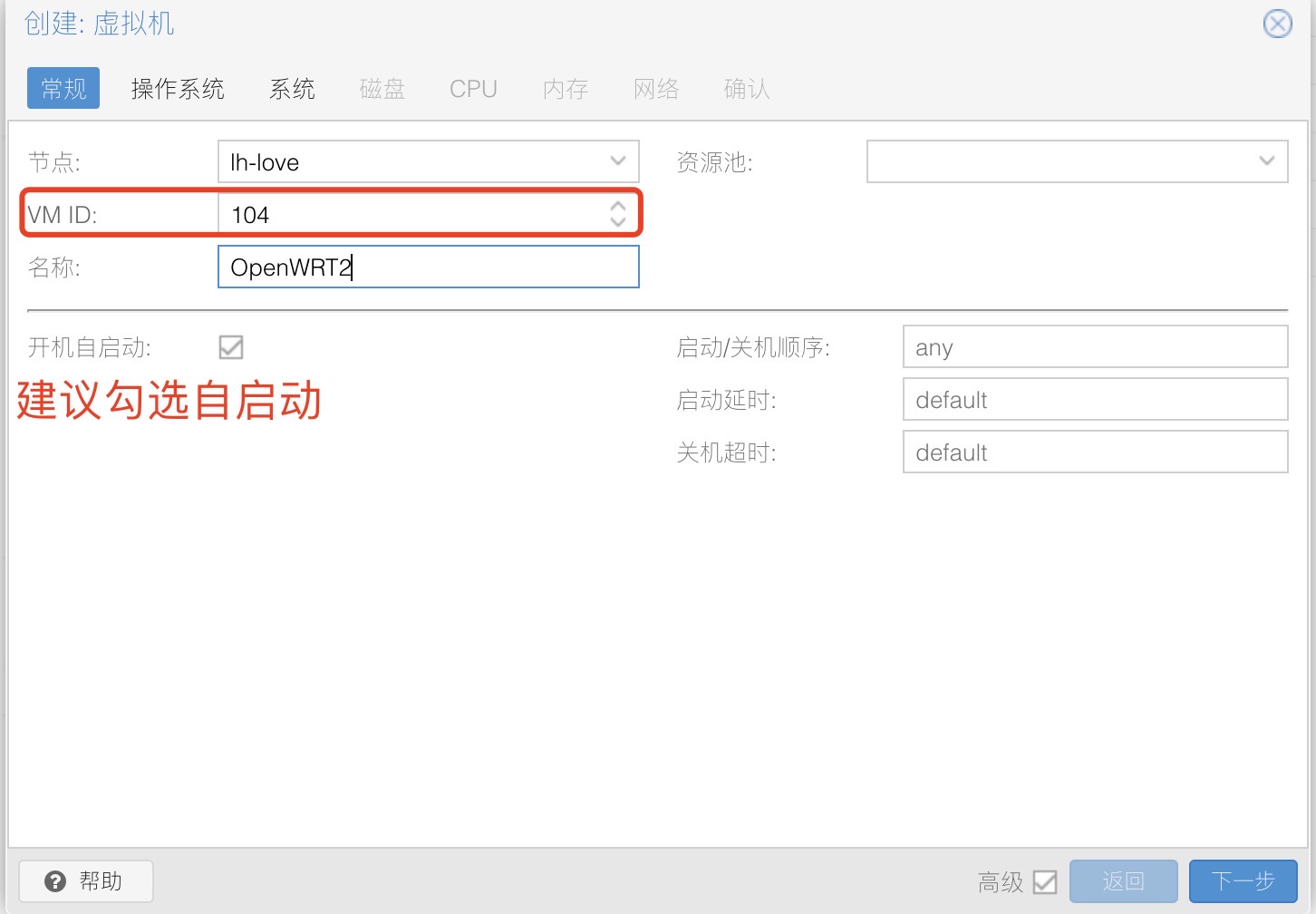This screenshot has height=914, width=1316.
Task: Click the CPU tab
Action: 473,89
